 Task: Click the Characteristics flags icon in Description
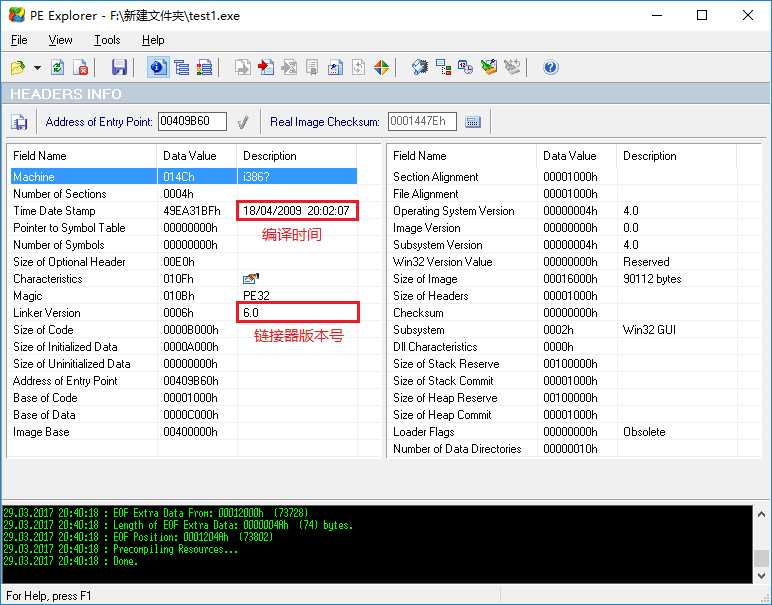coord(251,279)
